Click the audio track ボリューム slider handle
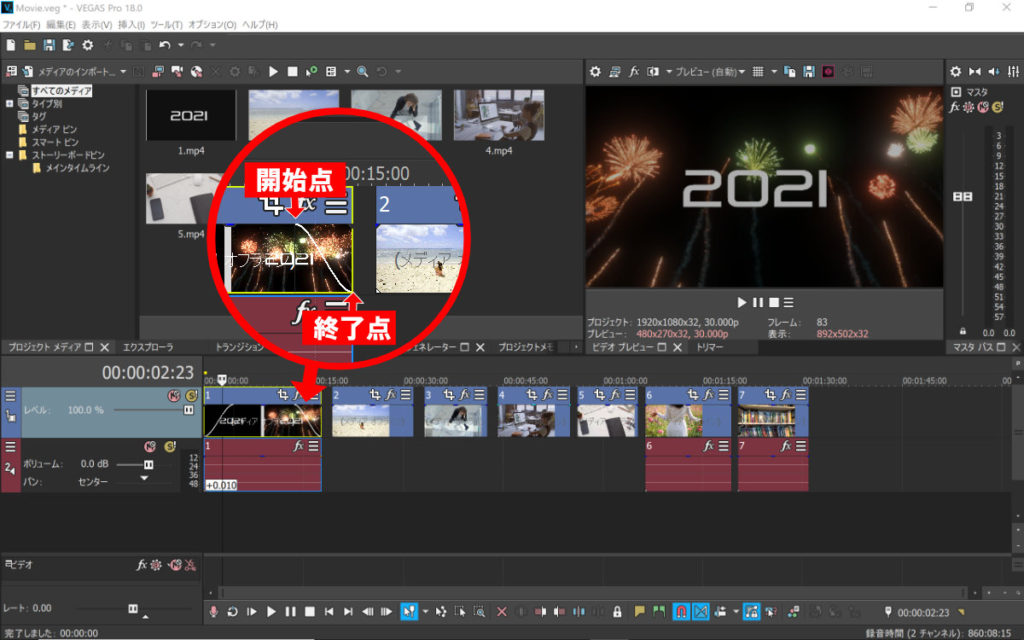This screenshot has height=640, width=1024. click(148, 465)
